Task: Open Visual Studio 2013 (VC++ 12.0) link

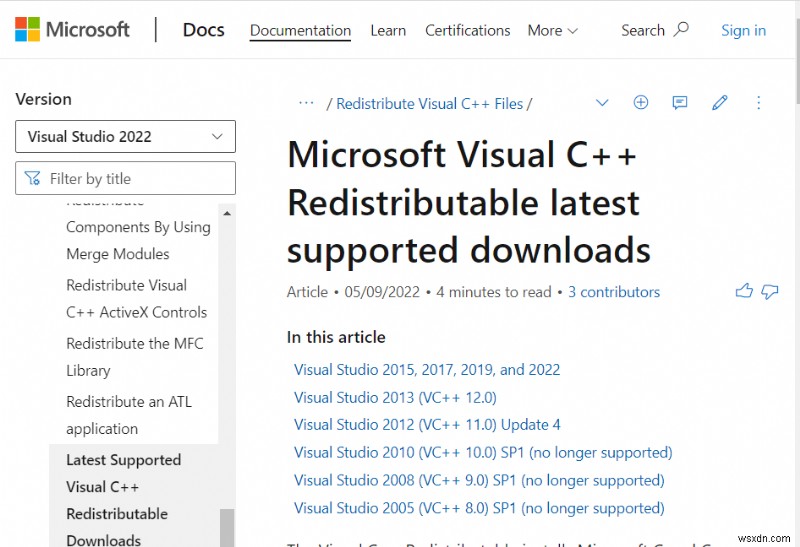Action: click(x=395, y=397)
